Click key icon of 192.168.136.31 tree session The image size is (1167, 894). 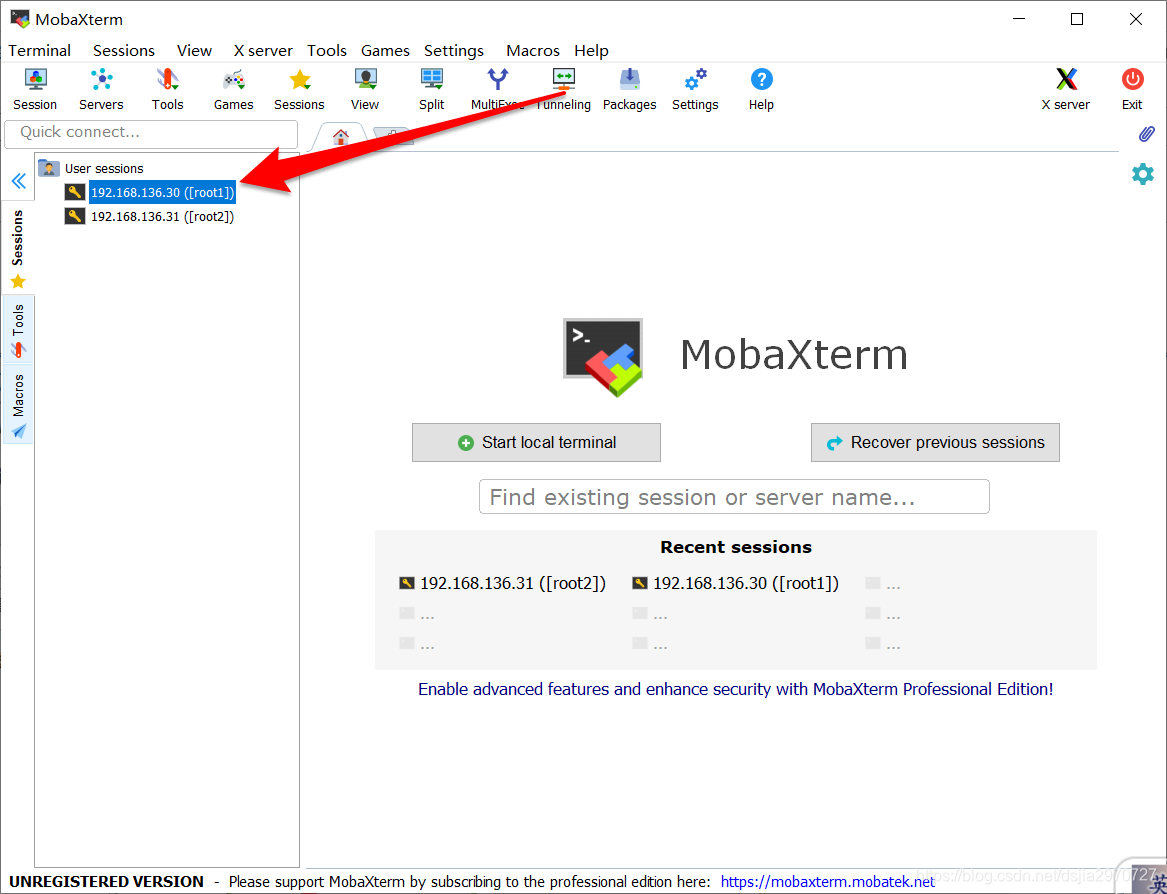pos(74,217)
